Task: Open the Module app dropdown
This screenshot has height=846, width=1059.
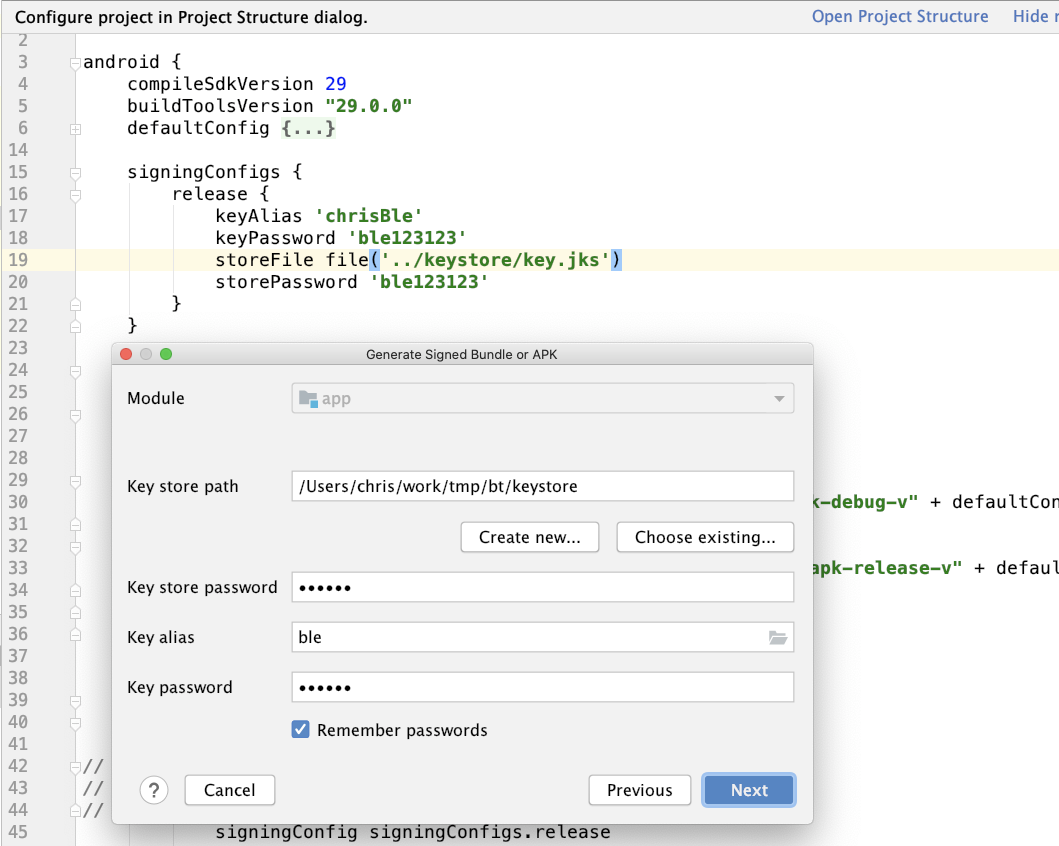Action: [542, 398]
